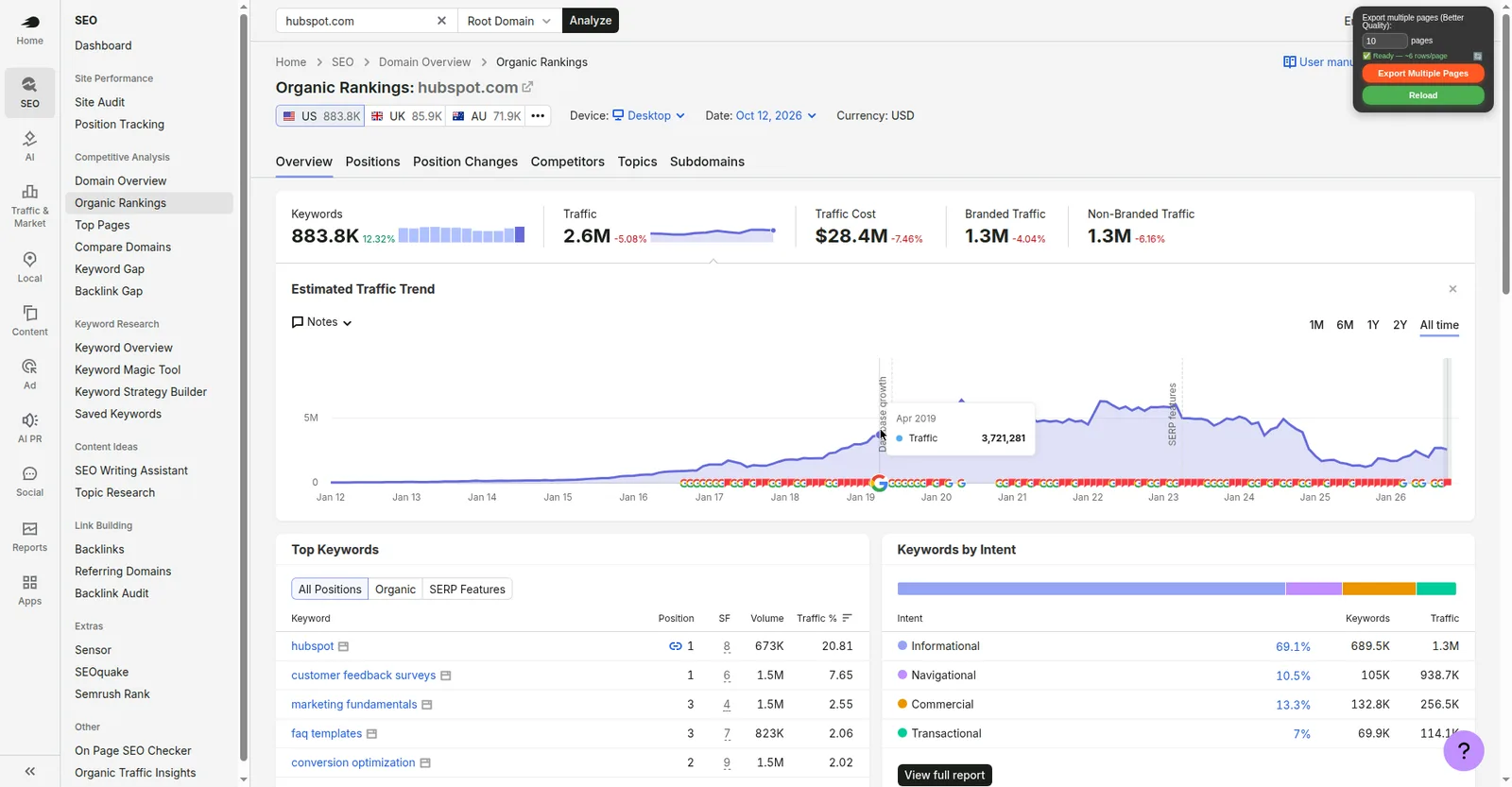Click the refresh icon in the export popup
The width and height of the screenshot is (1512, 787).
click(x=1478, y=56)
